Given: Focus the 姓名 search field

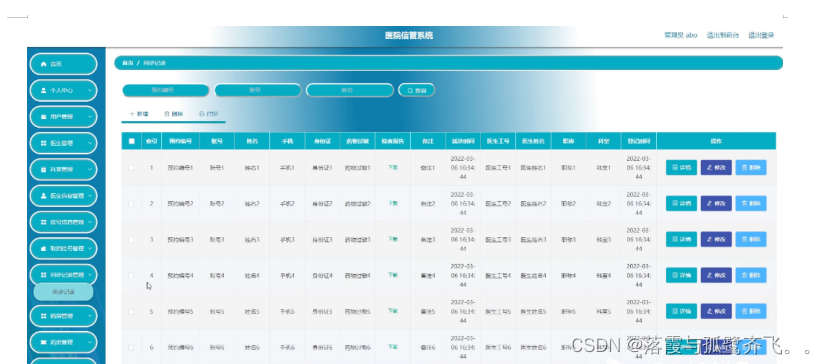Looking at the screenshot, I should [x=350, y=90].
